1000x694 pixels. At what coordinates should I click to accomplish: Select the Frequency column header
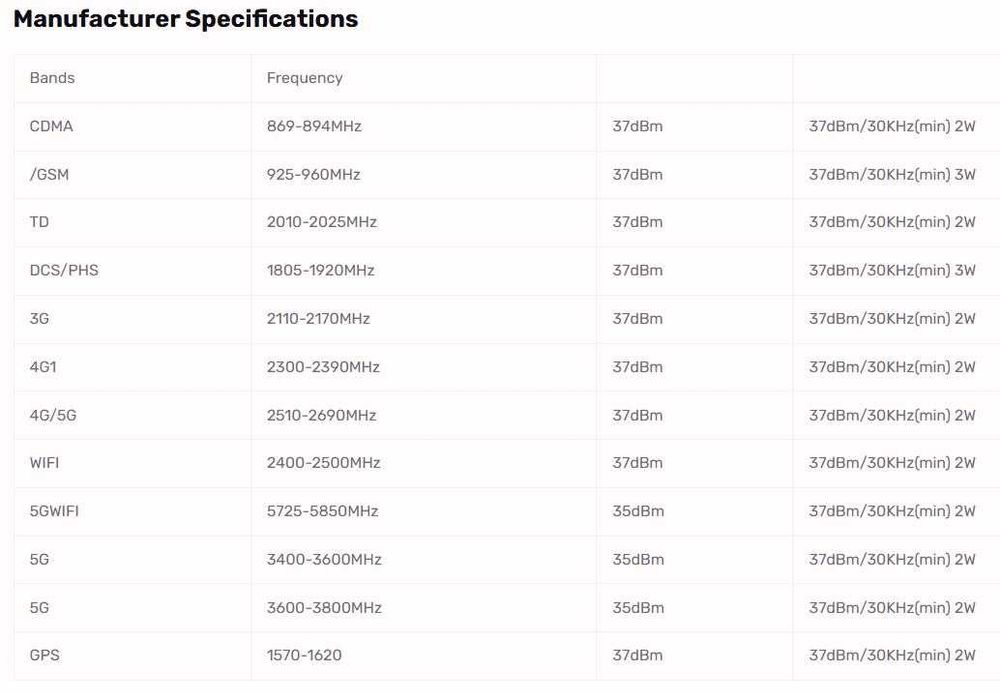(304, 78)
